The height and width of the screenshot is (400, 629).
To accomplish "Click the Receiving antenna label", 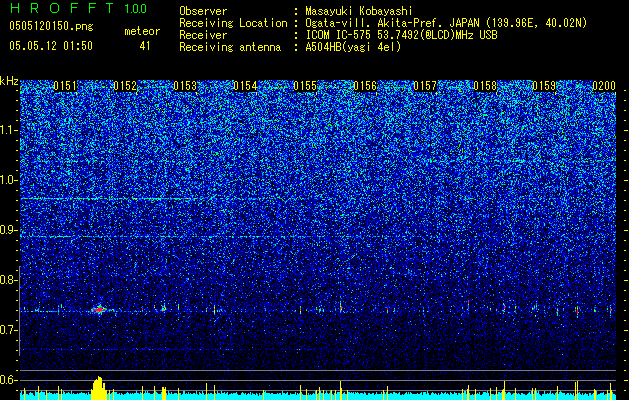I will (230, 47).
